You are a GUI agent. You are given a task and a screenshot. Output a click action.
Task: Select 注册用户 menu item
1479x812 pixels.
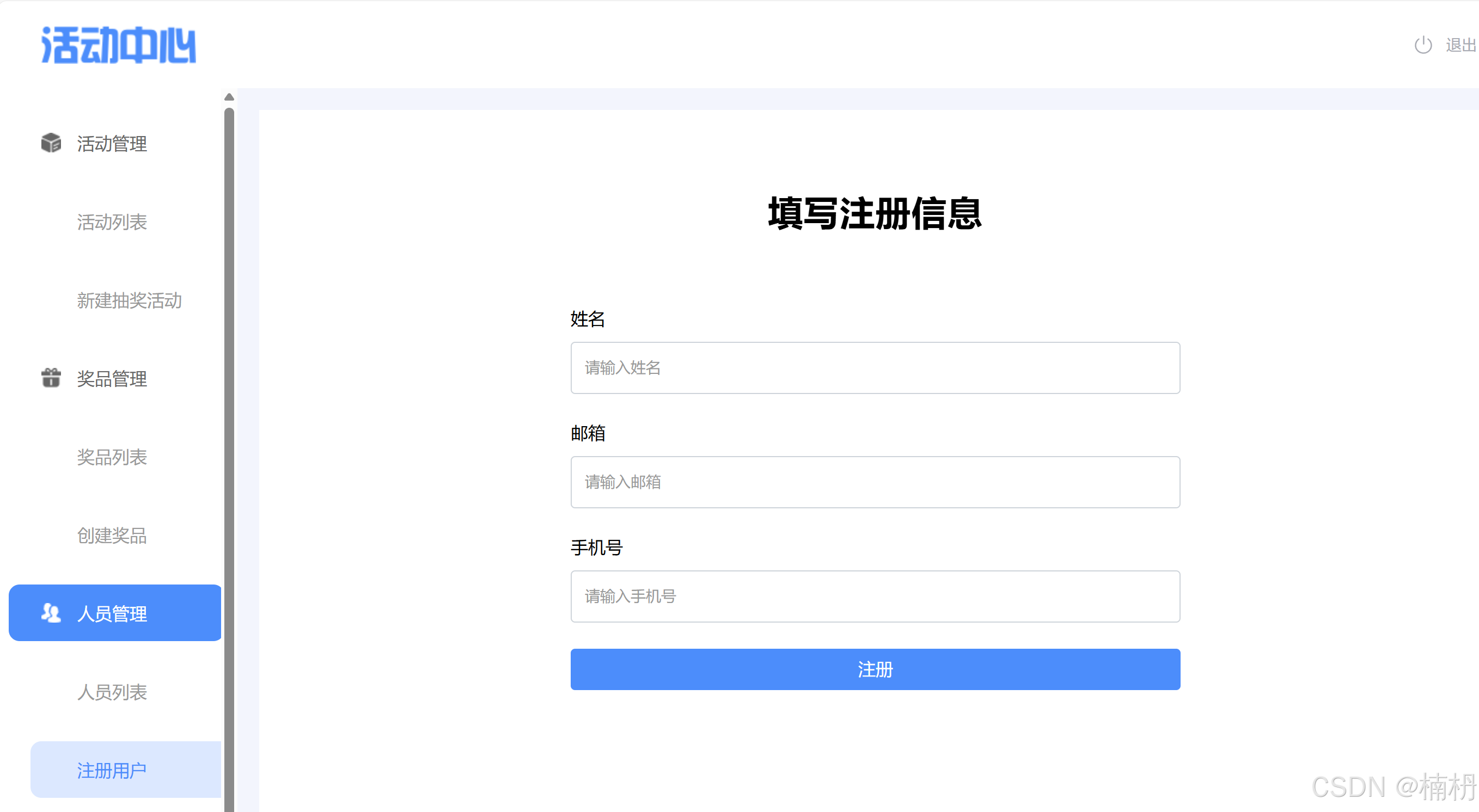pyautogui.click(x=126, y=770)
